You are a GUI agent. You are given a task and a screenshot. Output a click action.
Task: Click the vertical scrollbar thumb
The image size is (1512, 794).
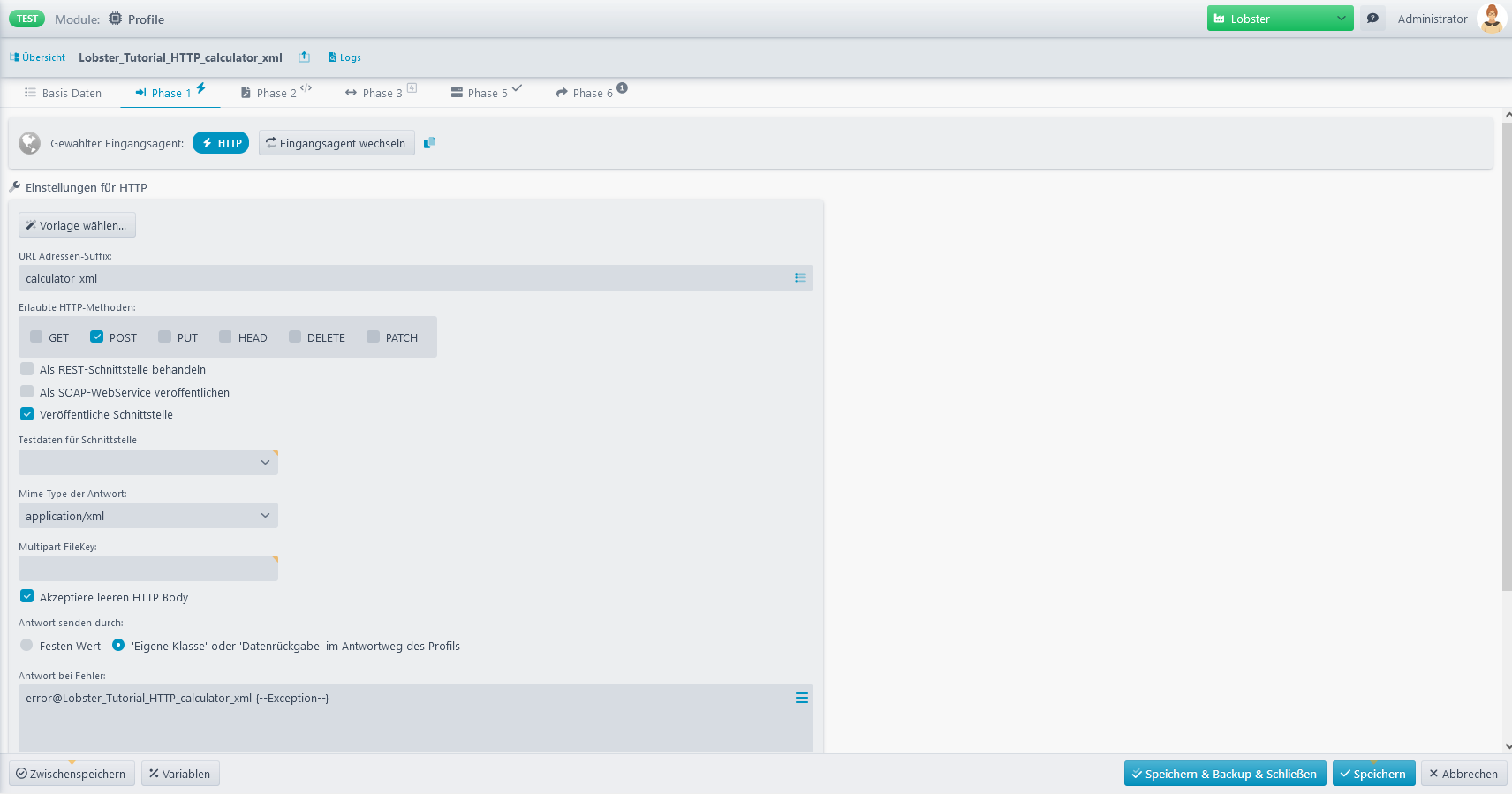click(x=1507, y=356)
